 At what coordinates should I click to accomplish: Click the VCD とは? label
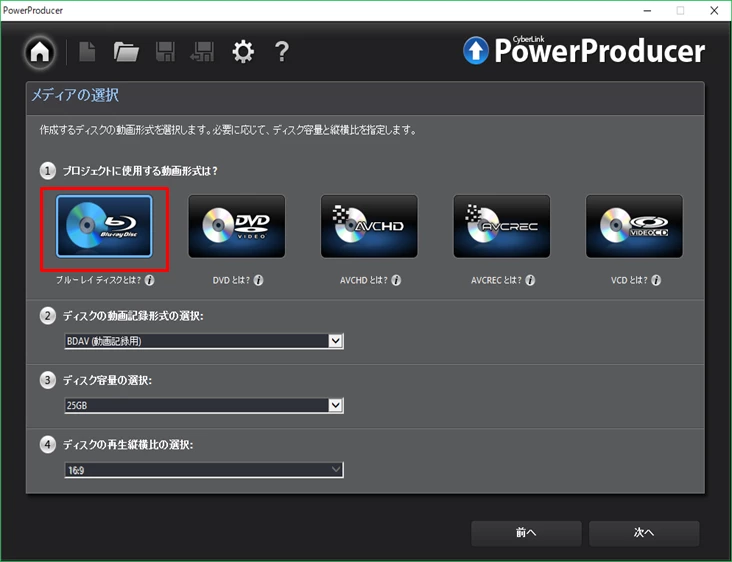(629, 280)
